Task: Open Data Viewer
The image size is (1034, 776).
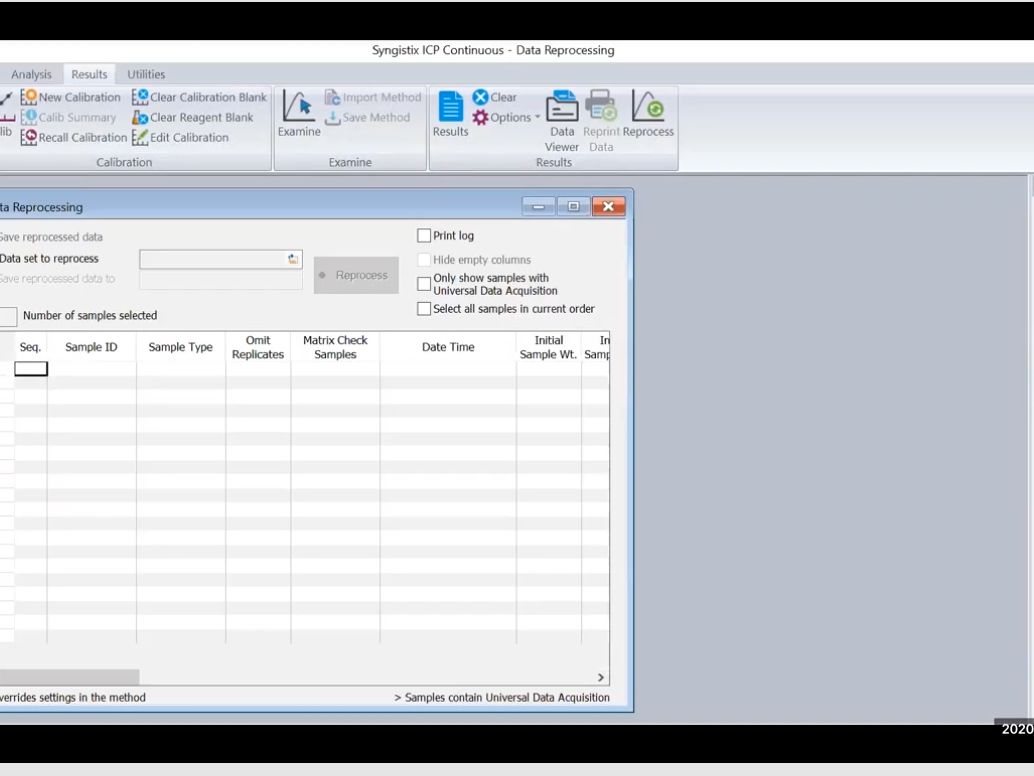Action: (562, 121)
